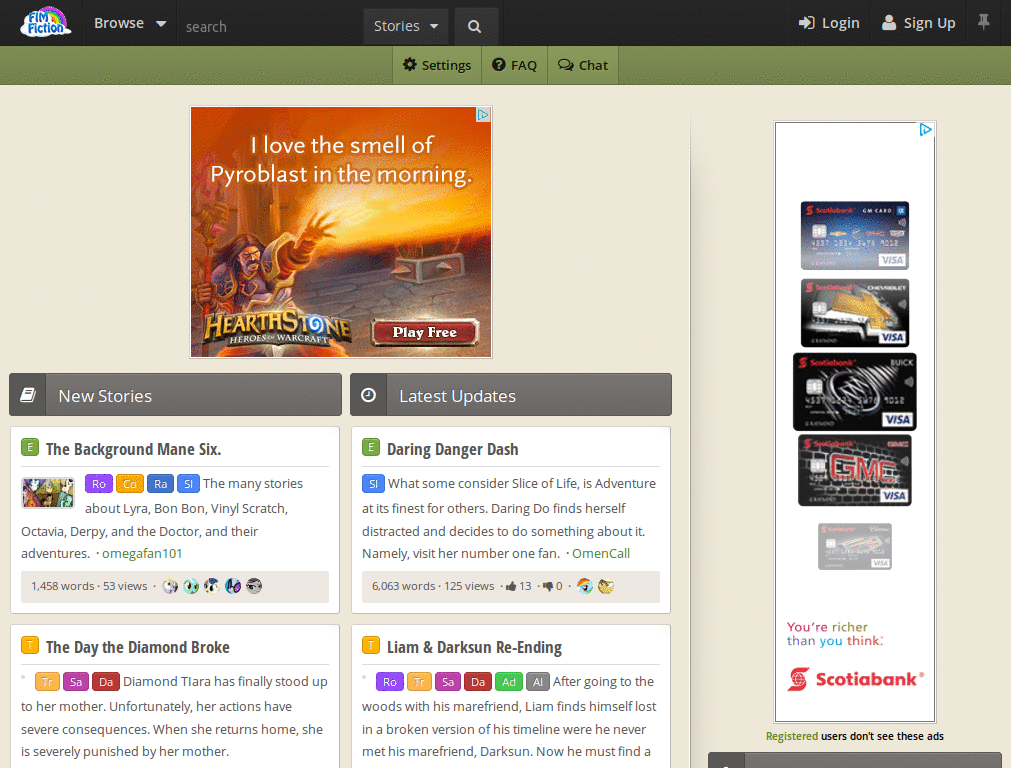Click thumbs-up icon on Daring Danger Dash

point(511,586)
